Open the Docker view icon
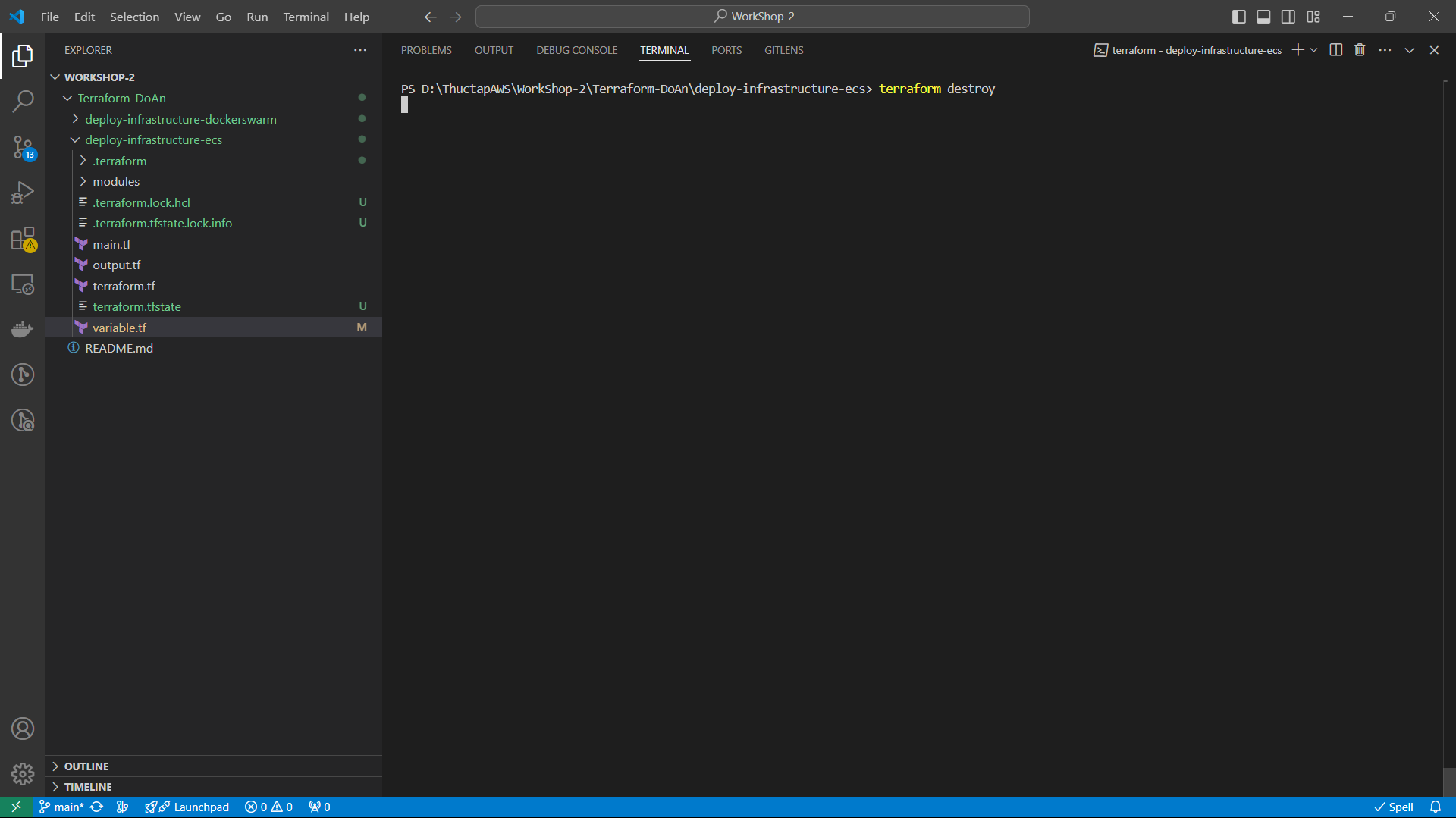Screen dimensions: 1456x818 (x=23, y=330)
